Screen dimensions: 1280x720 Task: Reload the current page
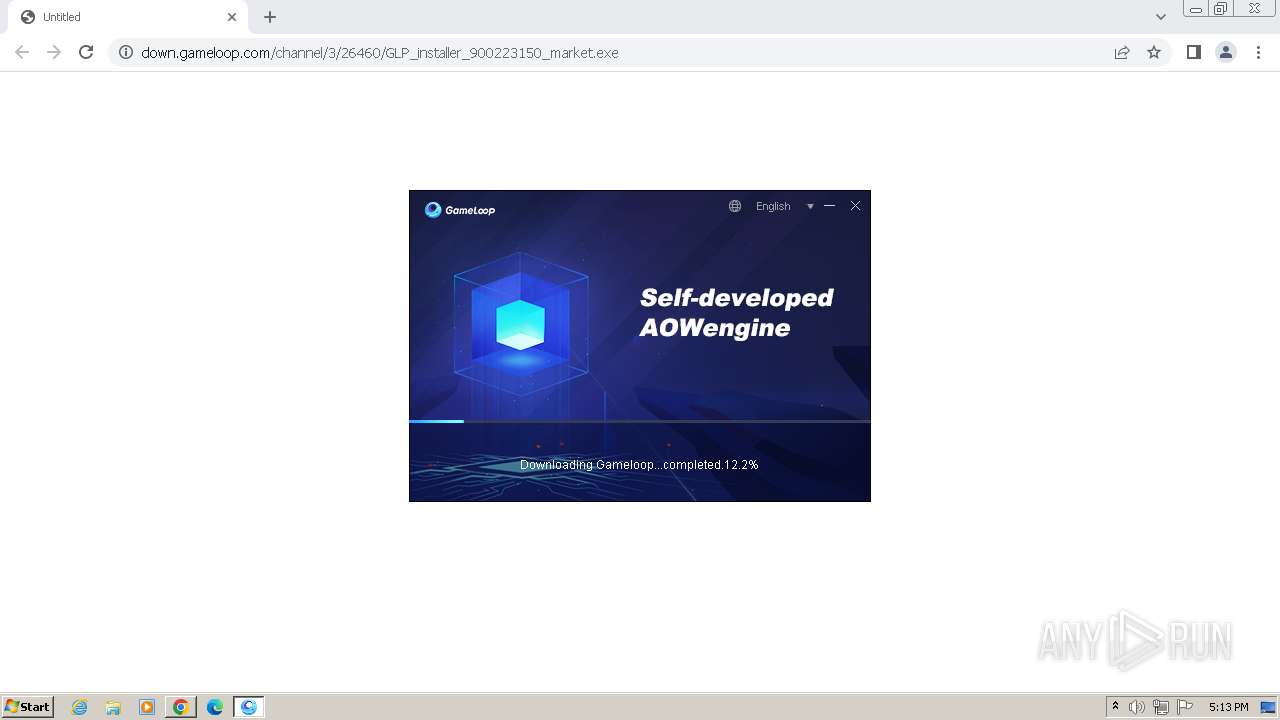(86, 52)
